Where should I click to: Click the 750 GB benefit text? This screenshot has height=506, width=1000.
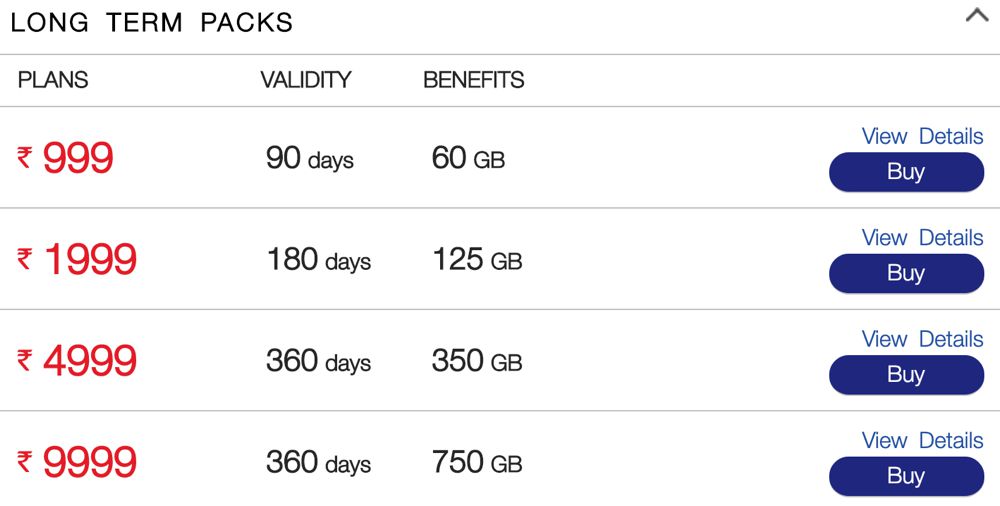[477, 463]
